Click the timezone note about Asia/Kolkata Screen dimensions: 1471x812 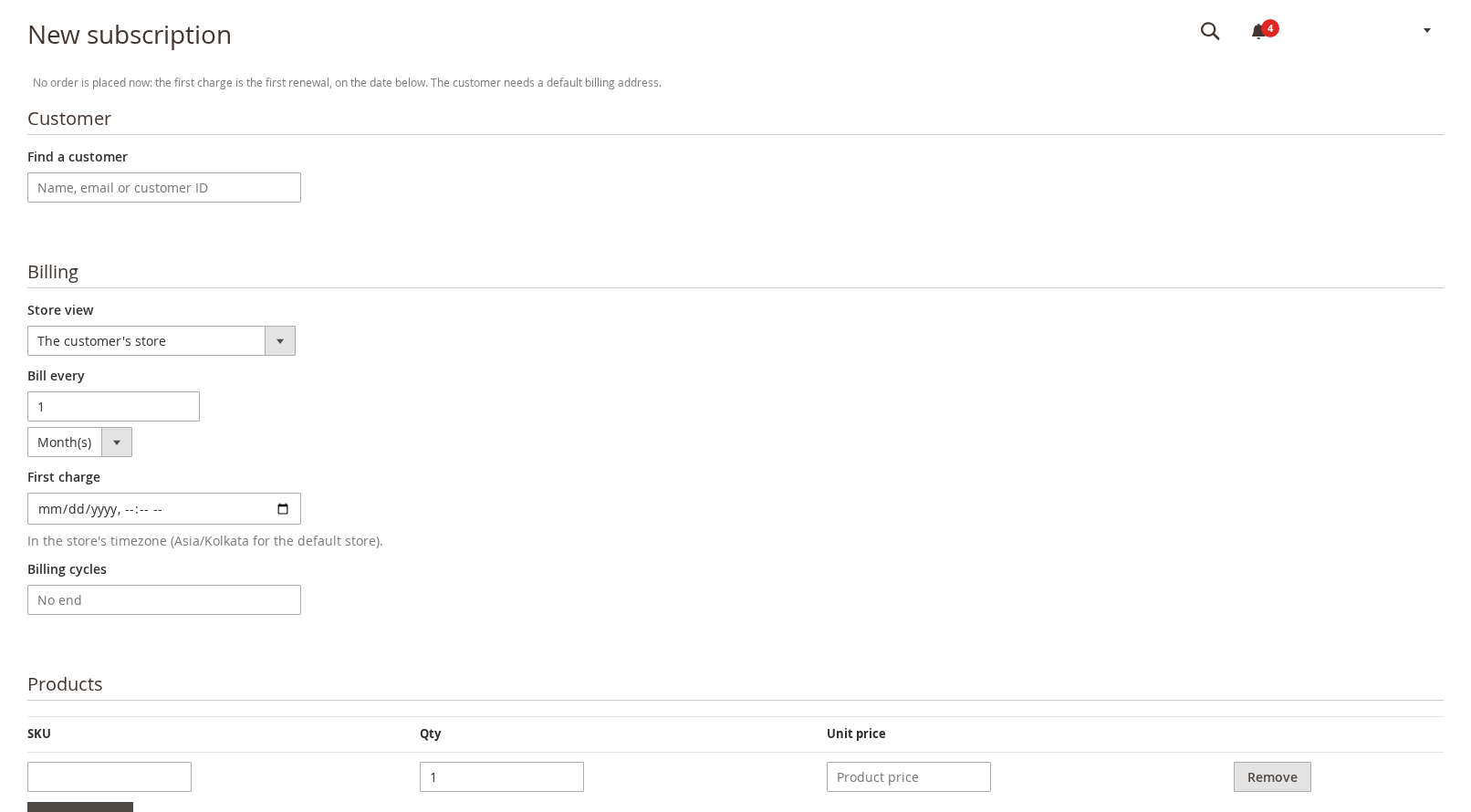click(x=205, y=541)
